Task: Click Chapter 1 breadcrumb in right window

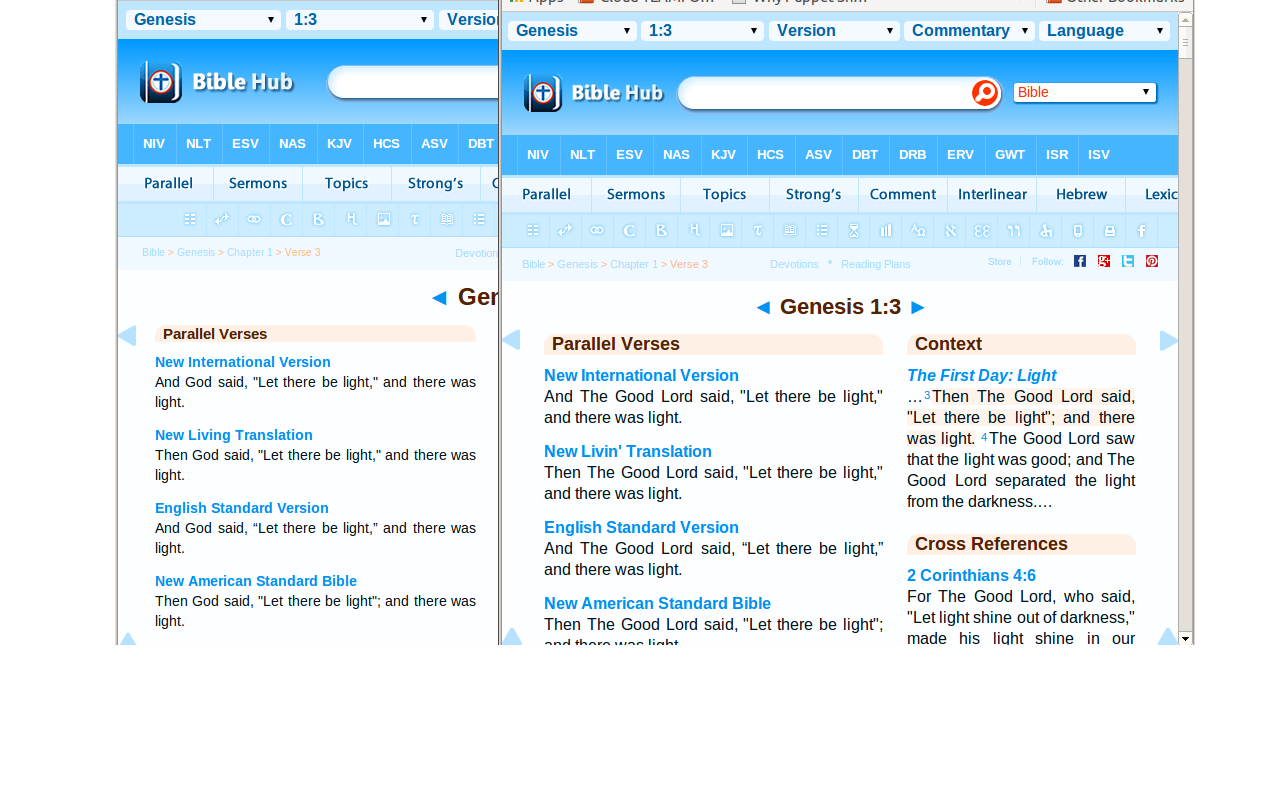Action: [634, 264]
